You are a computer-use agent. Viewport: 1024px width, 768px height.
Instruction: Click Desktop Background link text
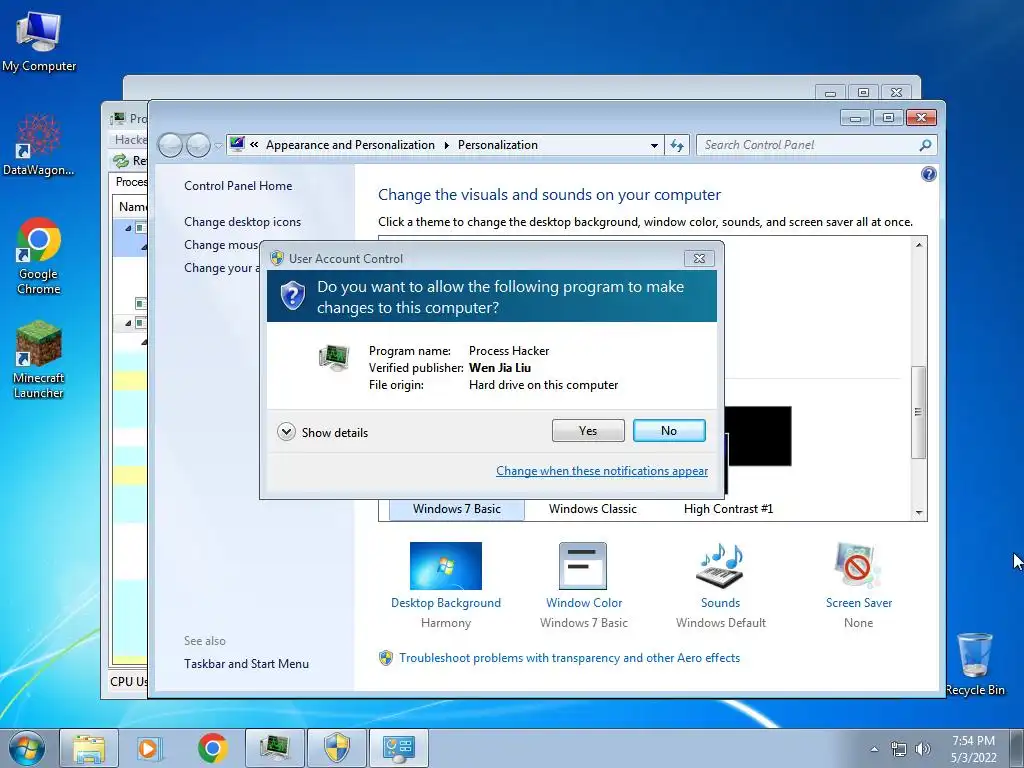click(446, 603)
